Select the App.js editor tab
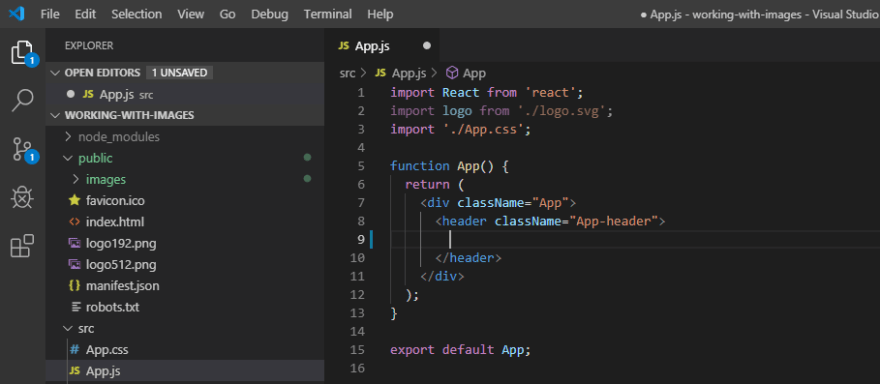880x384 pixels. pyautogui.click(x=382, y=46)
